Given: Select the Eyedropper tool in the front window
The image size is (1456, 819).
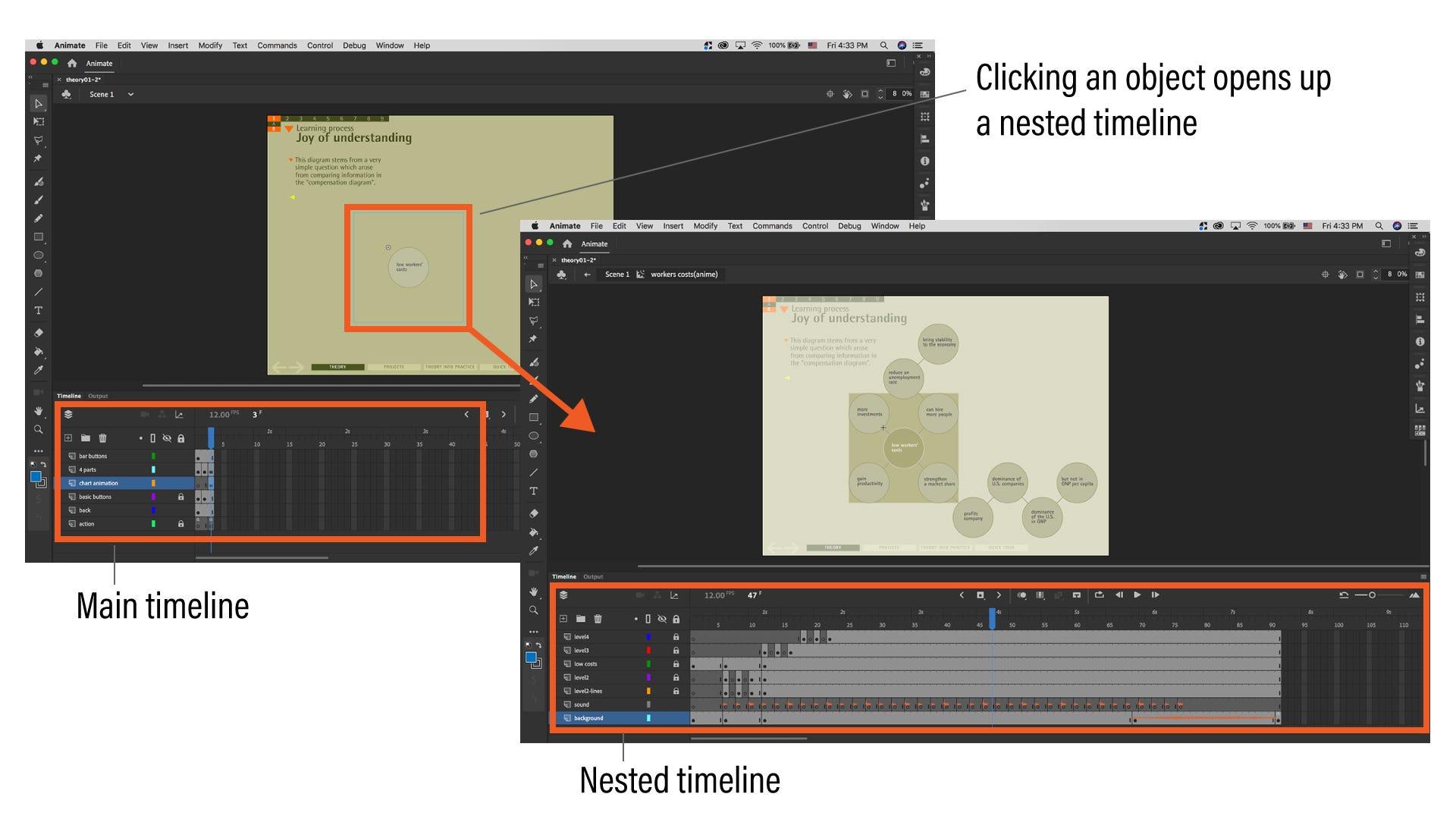Looking at the screenshot, I should tap(534, 551).
